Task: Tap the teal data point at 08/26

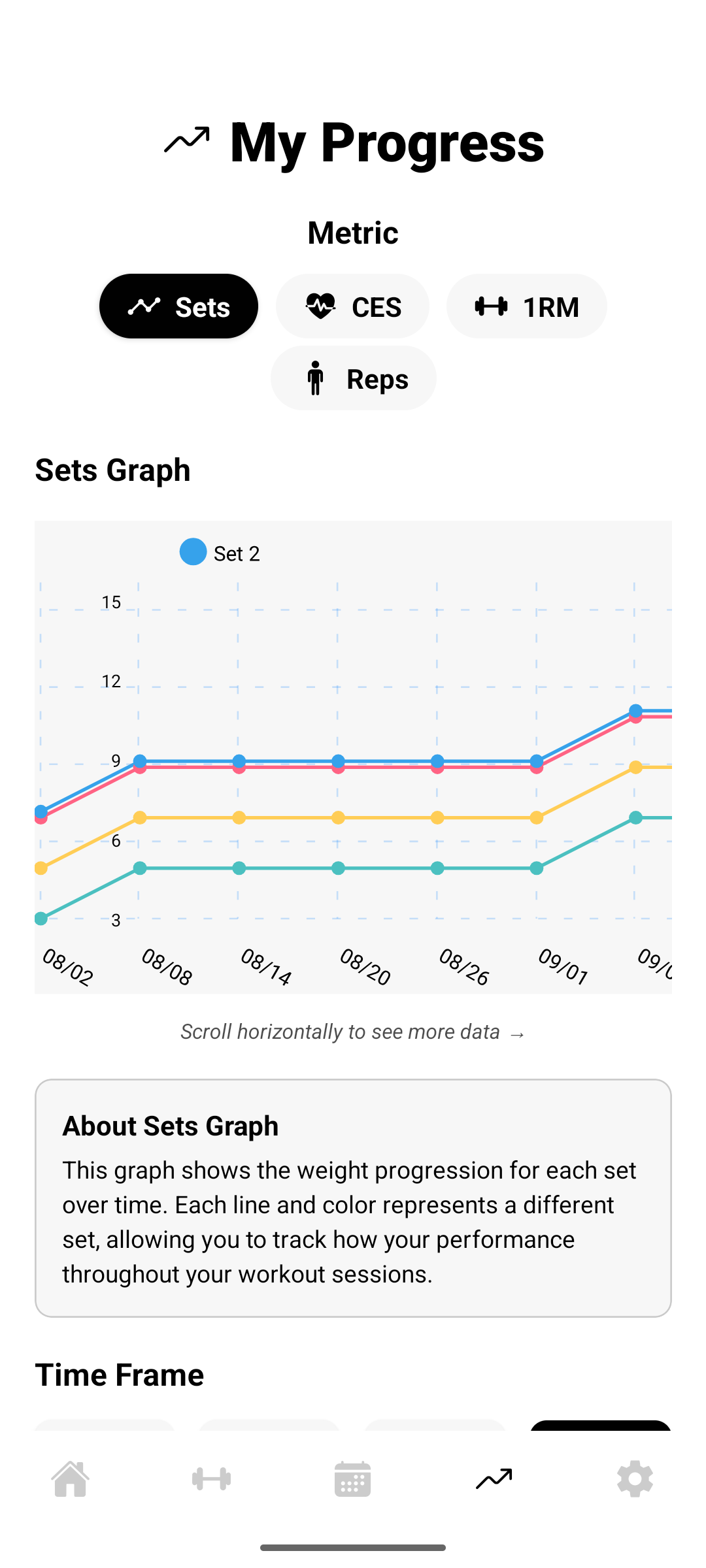Action: 437,868
